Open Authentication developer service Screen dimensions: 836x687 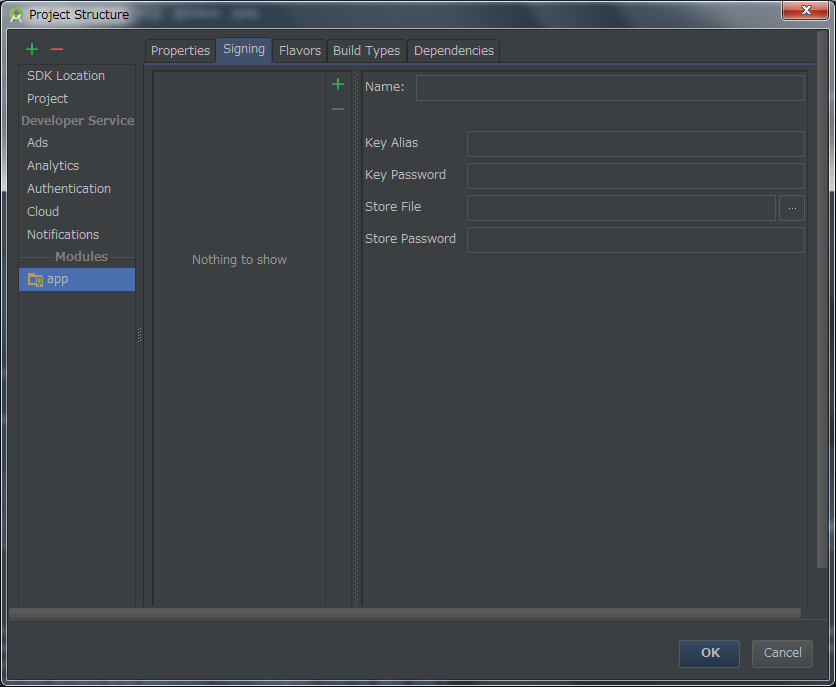69,189
